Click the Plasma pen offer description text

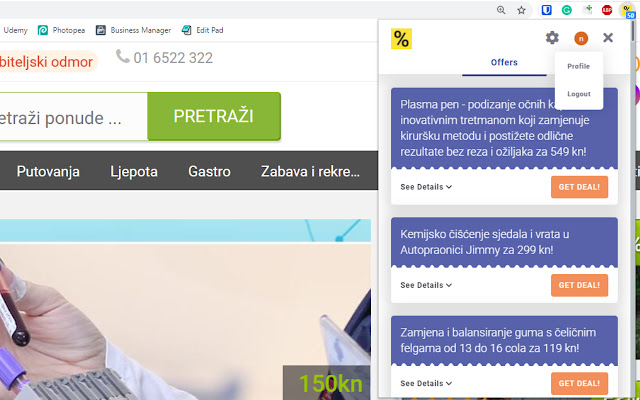pos(495,128)
